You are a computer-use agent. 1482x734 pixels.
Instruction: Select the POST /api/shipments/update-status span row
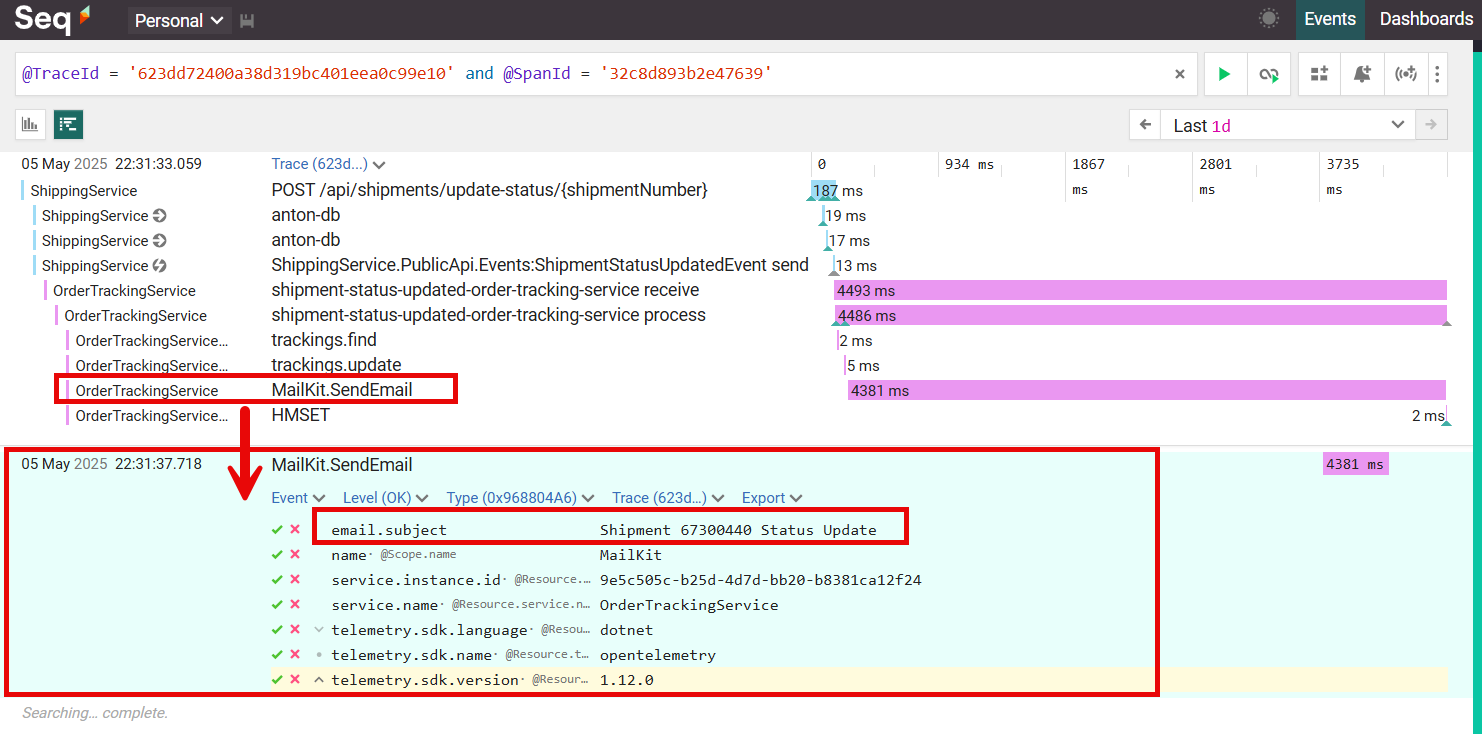[489, 190]
